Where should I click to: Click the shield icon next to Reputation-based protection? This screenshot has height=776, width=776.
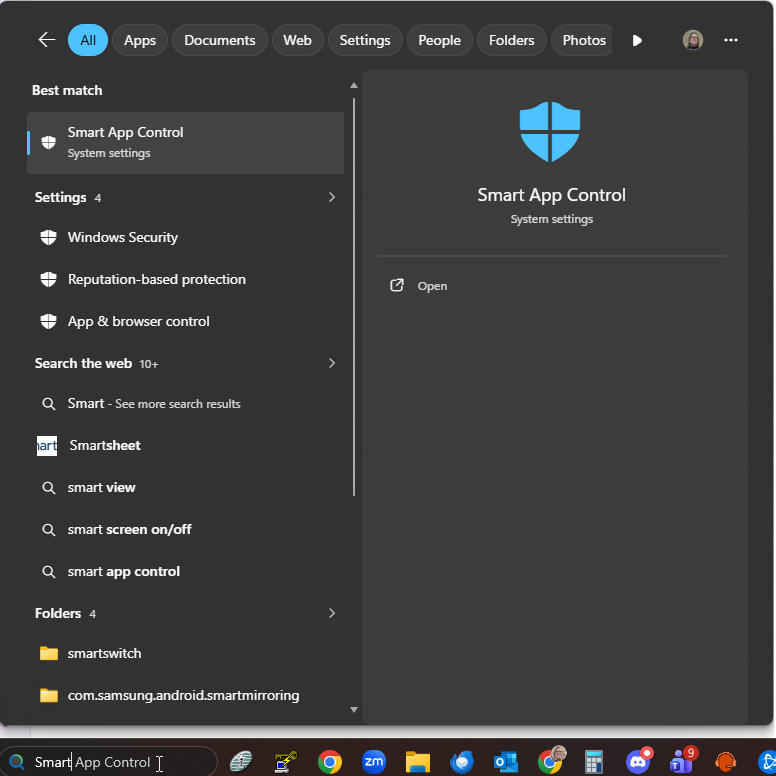coord(48,280)
